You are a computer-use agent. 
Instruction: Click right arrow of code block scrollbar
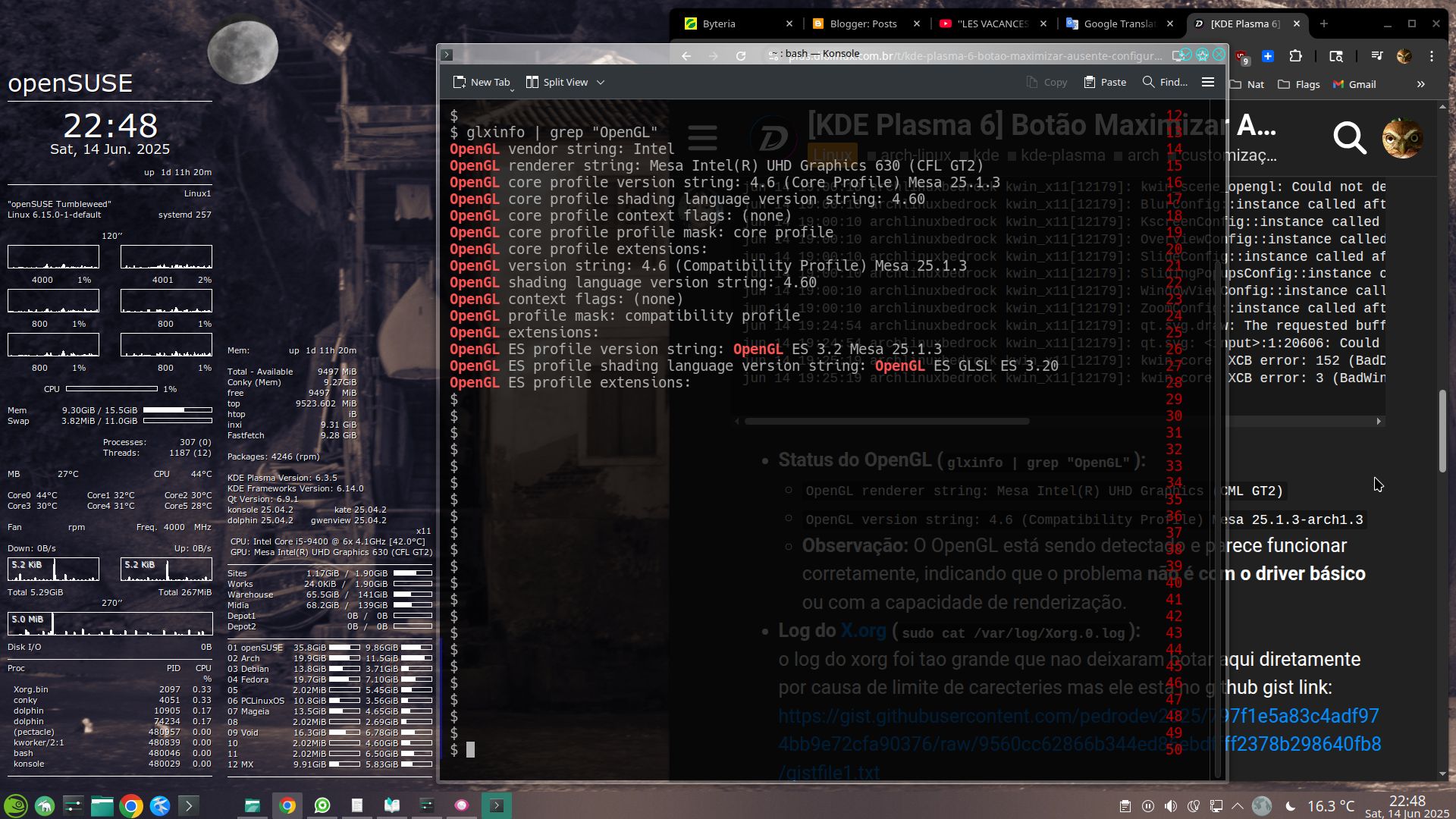(x=1379, y=421)
